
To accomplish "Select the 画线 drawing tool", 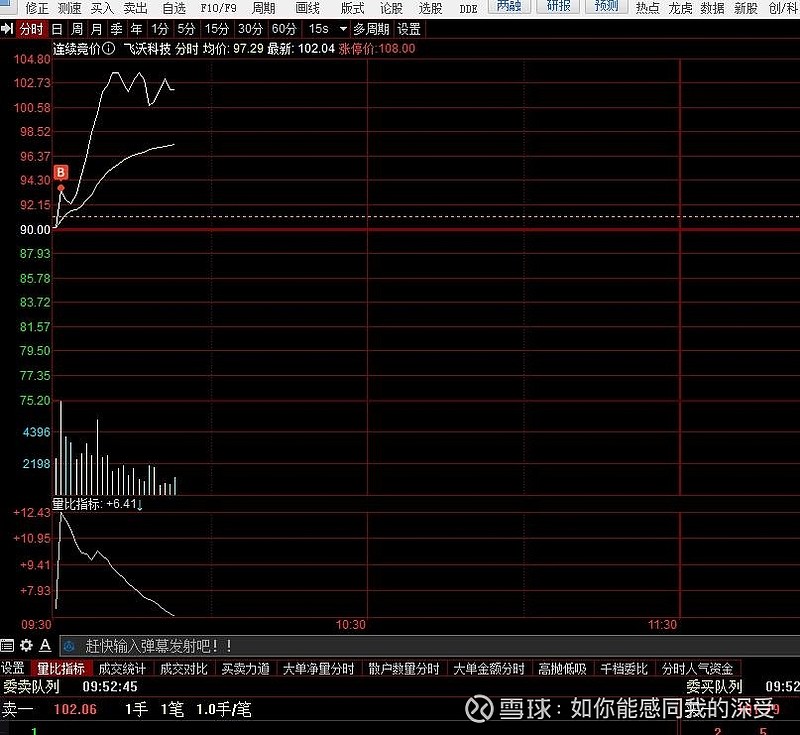I will 307,8.
